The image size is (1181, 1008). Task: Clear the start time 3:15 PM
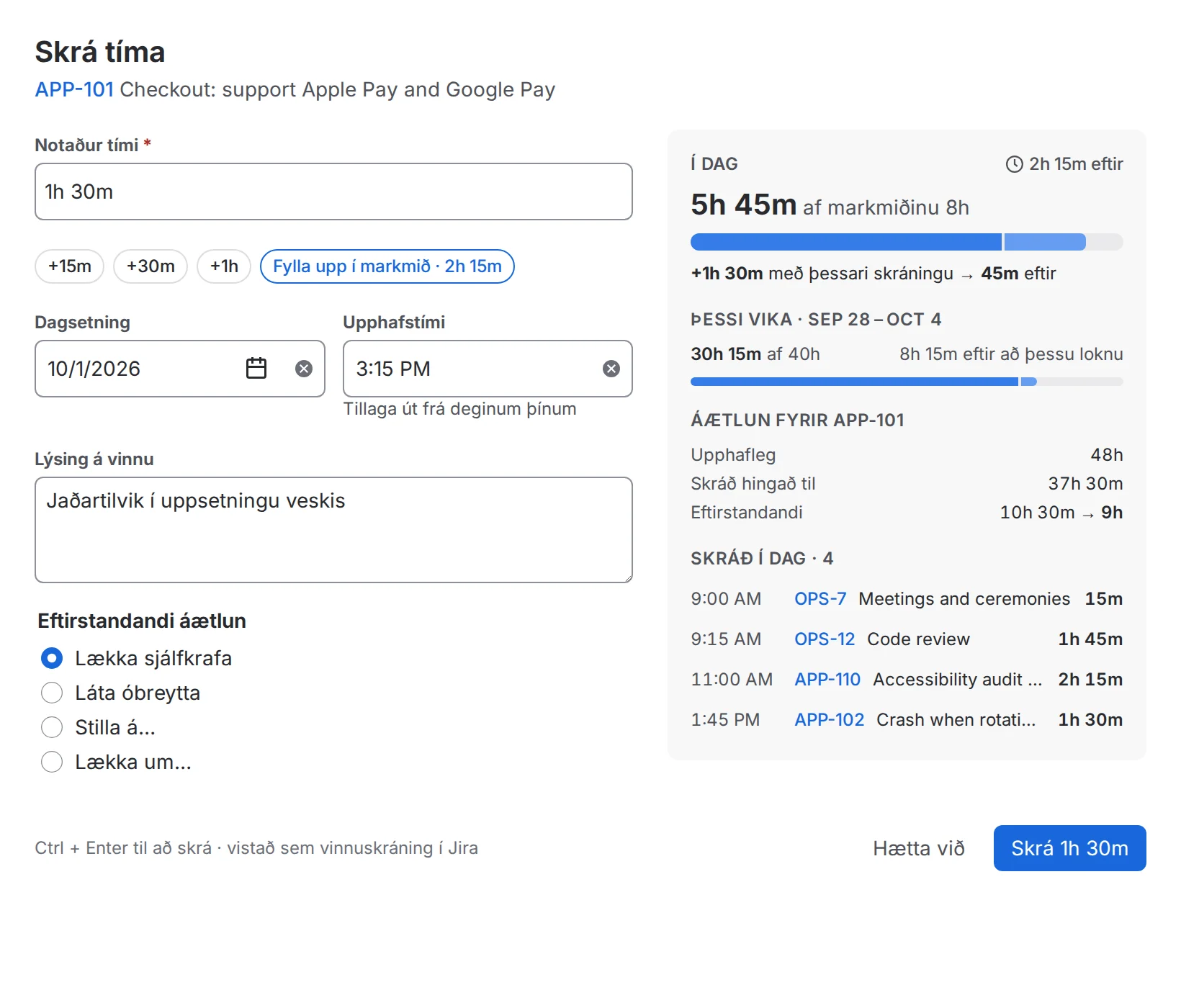point(611,369)
